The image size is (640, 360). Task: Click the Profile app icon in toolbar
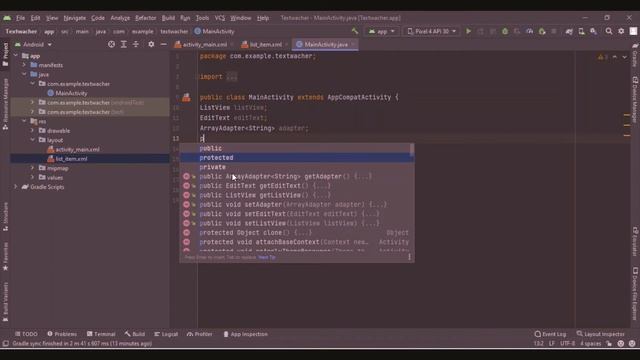[x=529, y=31]
